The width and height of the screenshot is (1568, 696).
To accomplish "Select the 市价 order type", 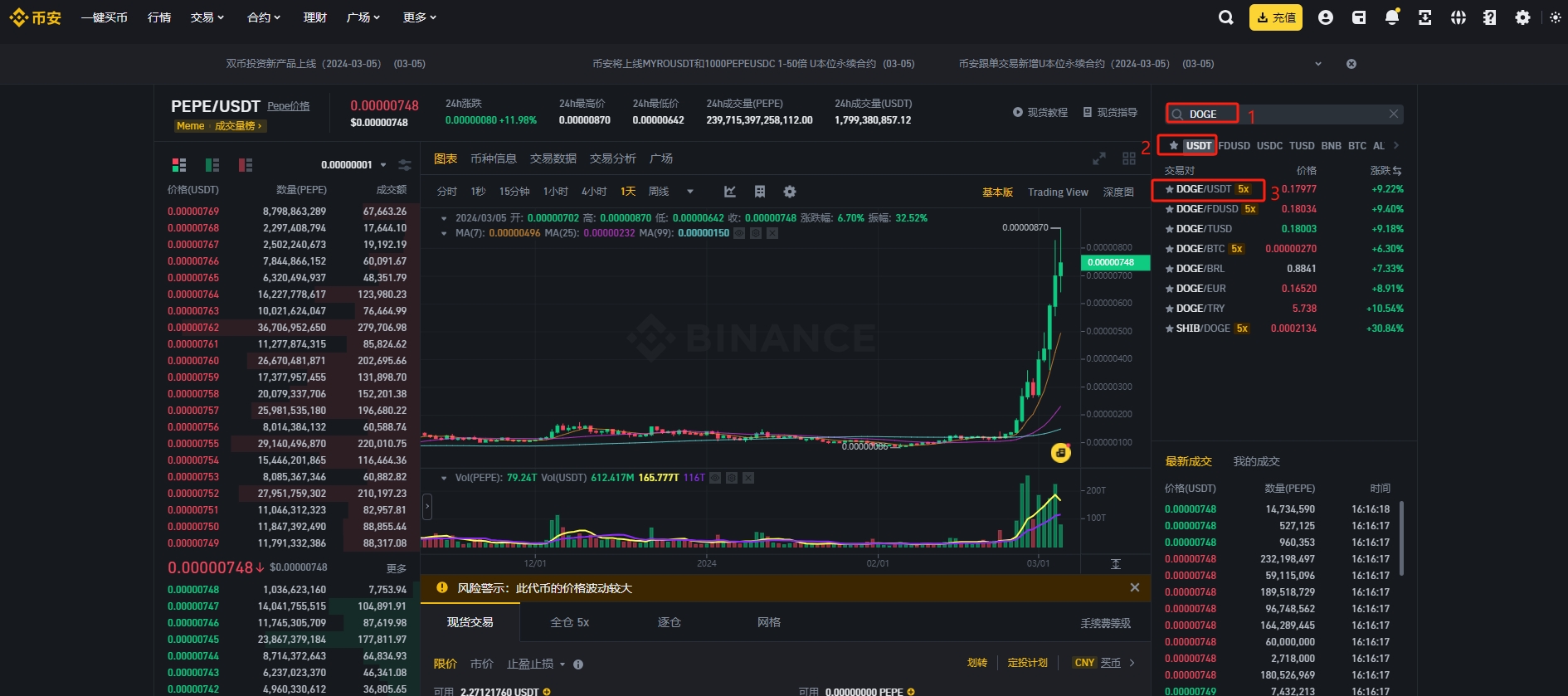I will pos(482,664).
